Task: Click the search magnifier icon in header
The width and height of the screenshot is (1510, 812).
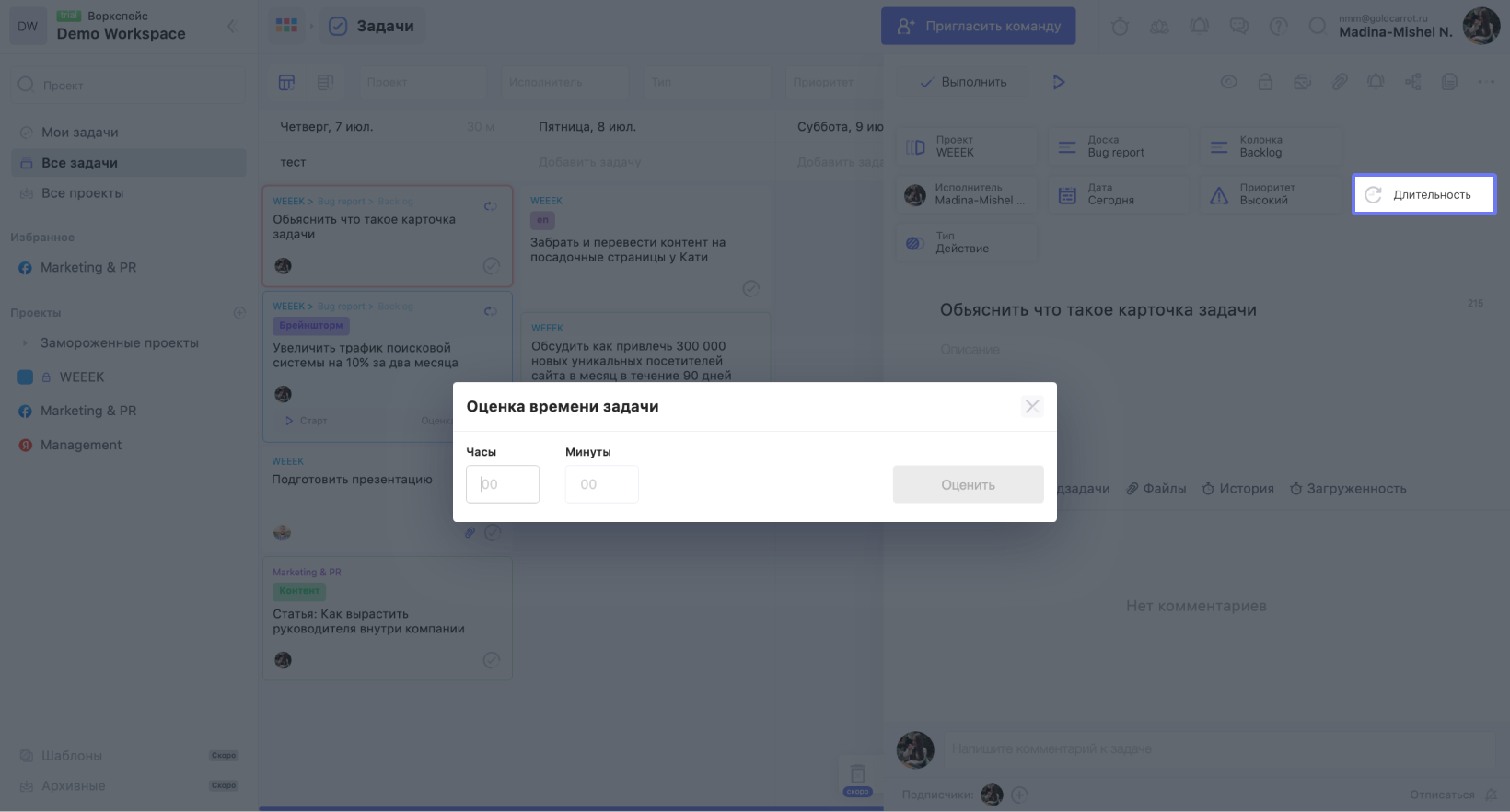Action: [1318, 27]
